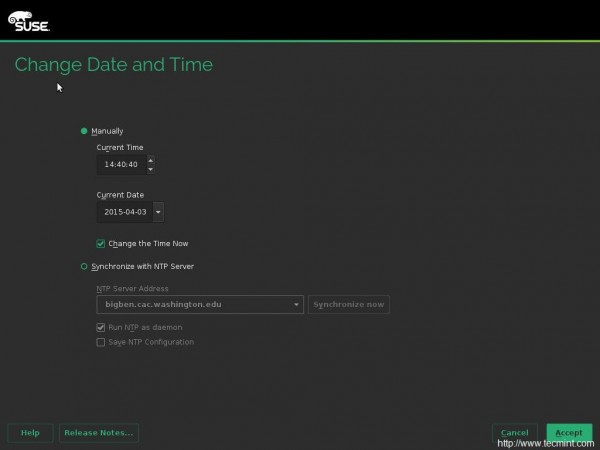The width and height of the screenshot is (600, 450).
Task: Click the Current Date field showing 2015-04-03
Action: 125,212
